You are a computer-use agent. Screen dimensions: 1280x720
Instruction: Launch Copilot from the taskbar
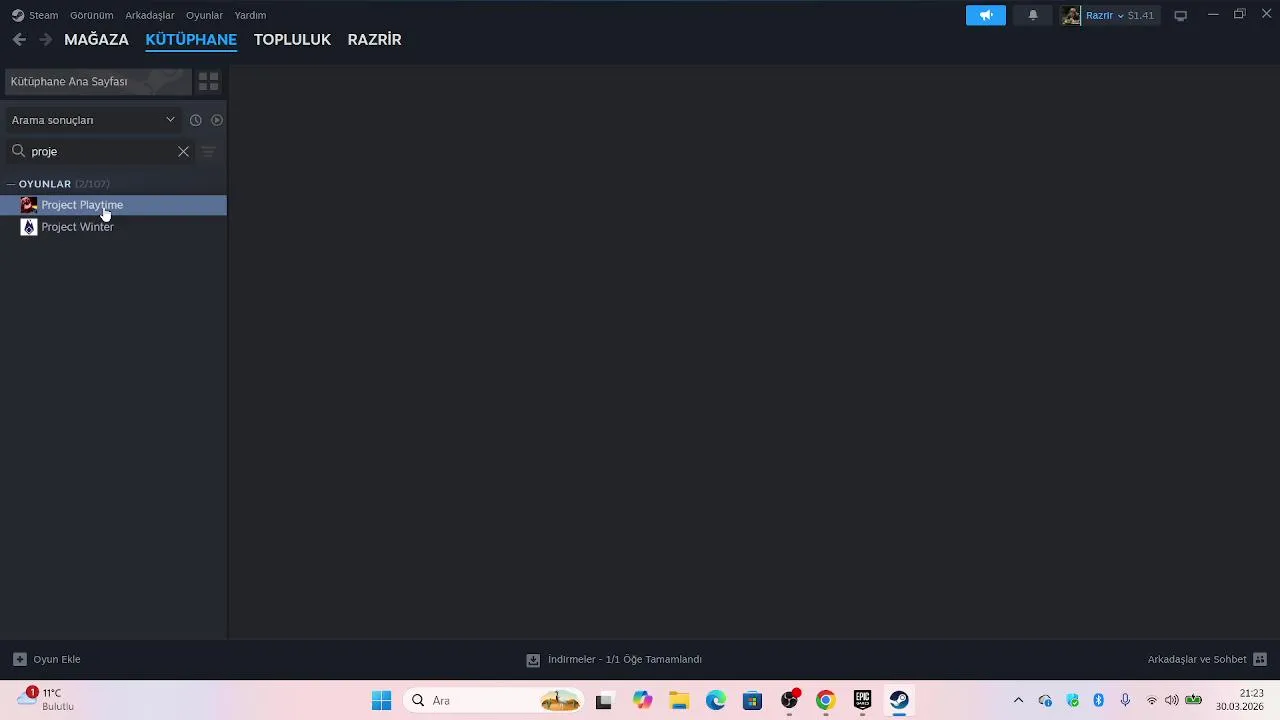click(x=642, y=701)
